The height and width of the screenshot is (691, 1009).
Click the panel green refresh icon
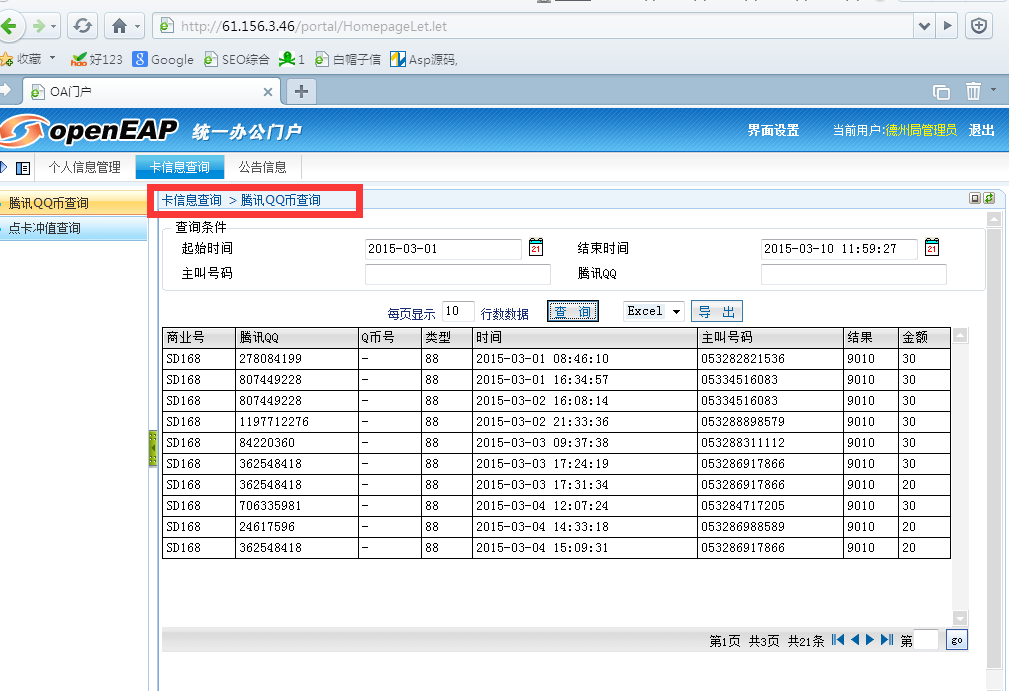tap(989, 198)
